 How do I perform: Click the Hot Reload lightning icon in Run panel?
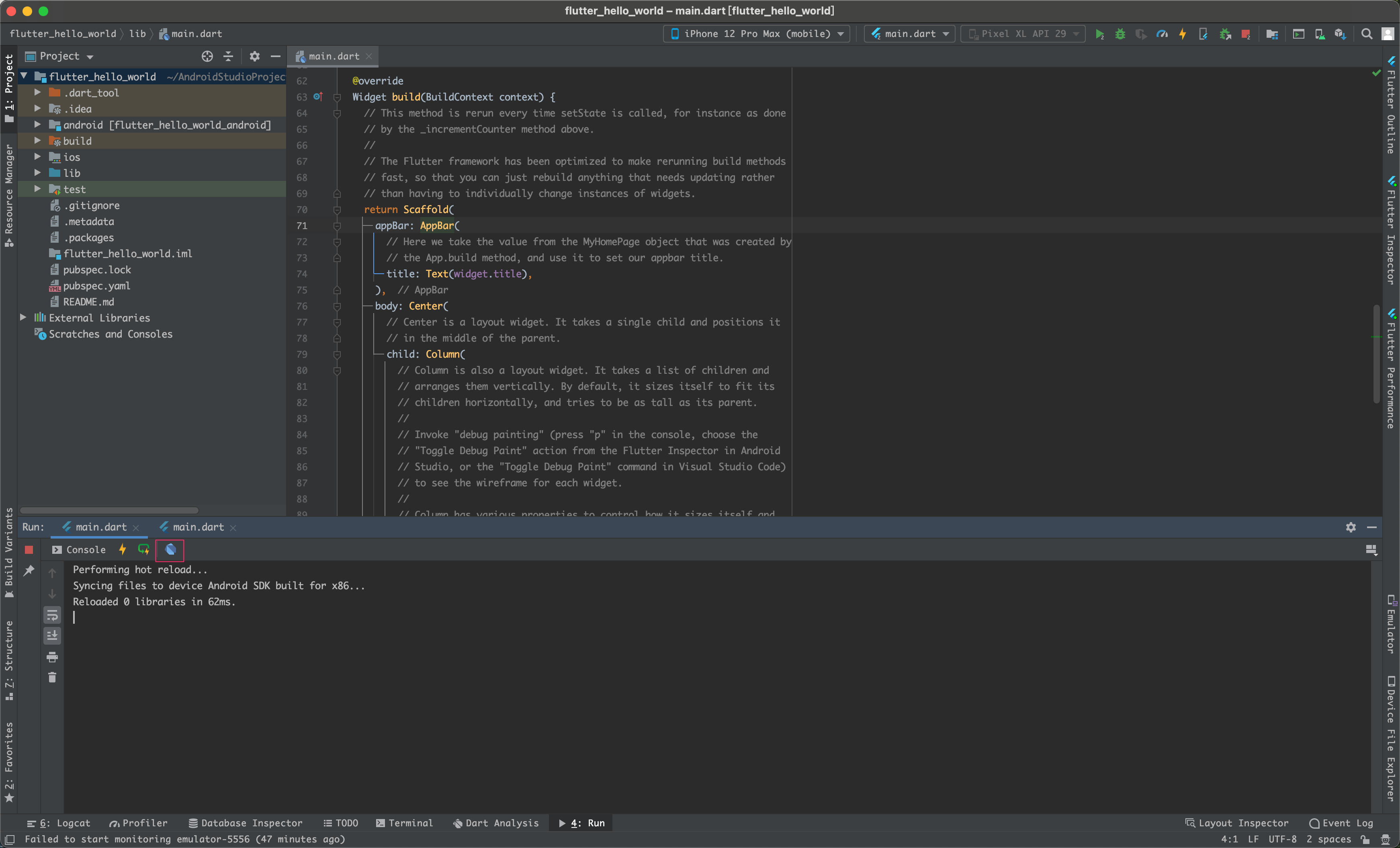(x=122, y=550)
